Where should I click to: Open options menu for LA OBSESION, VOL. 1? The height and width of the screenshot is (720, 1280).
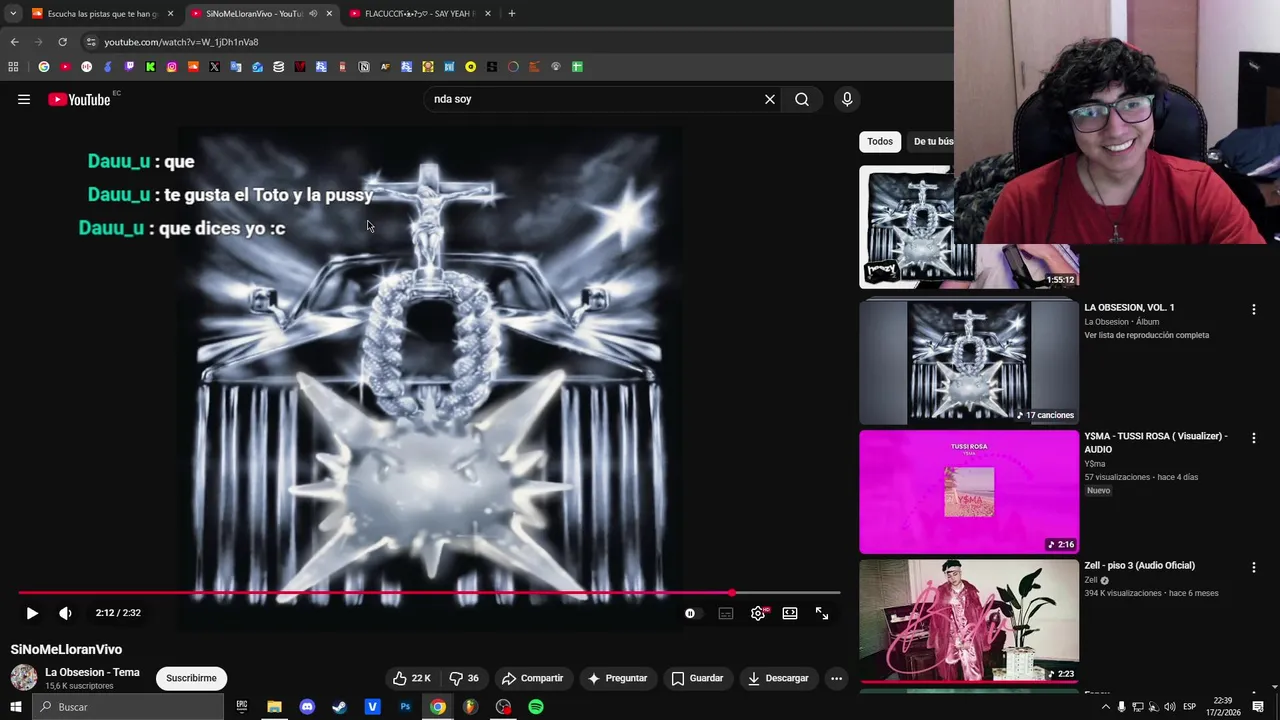[x=1253, y=309]
